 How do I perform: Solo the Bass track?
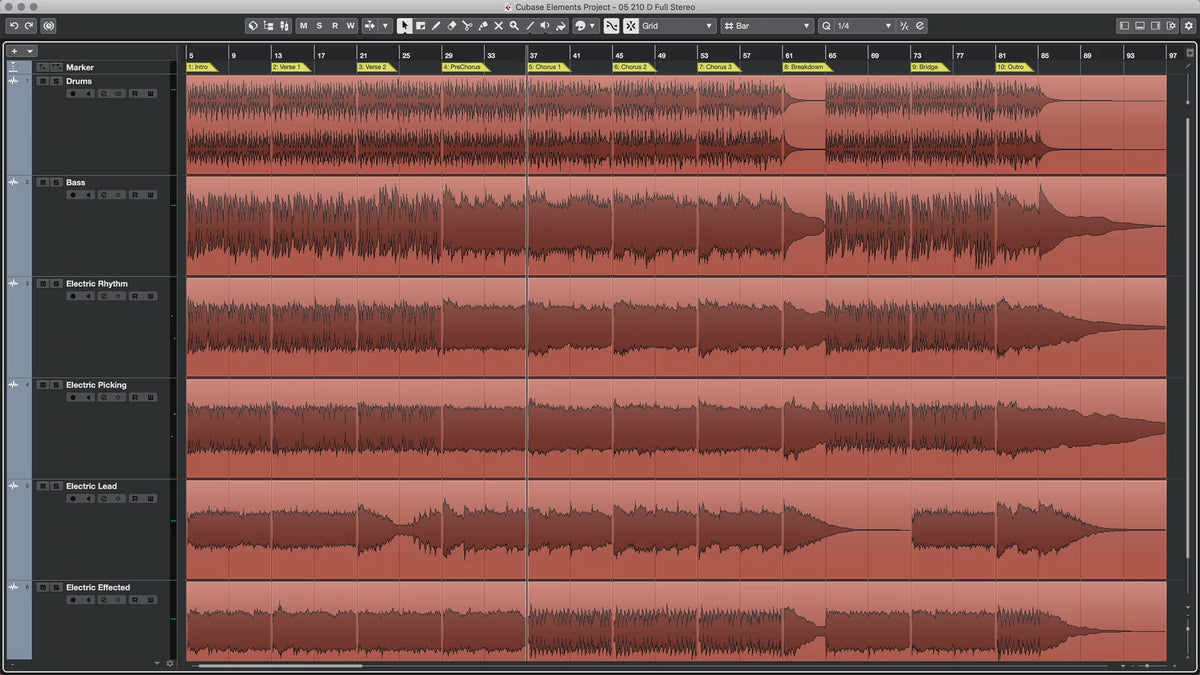[56, 182]
